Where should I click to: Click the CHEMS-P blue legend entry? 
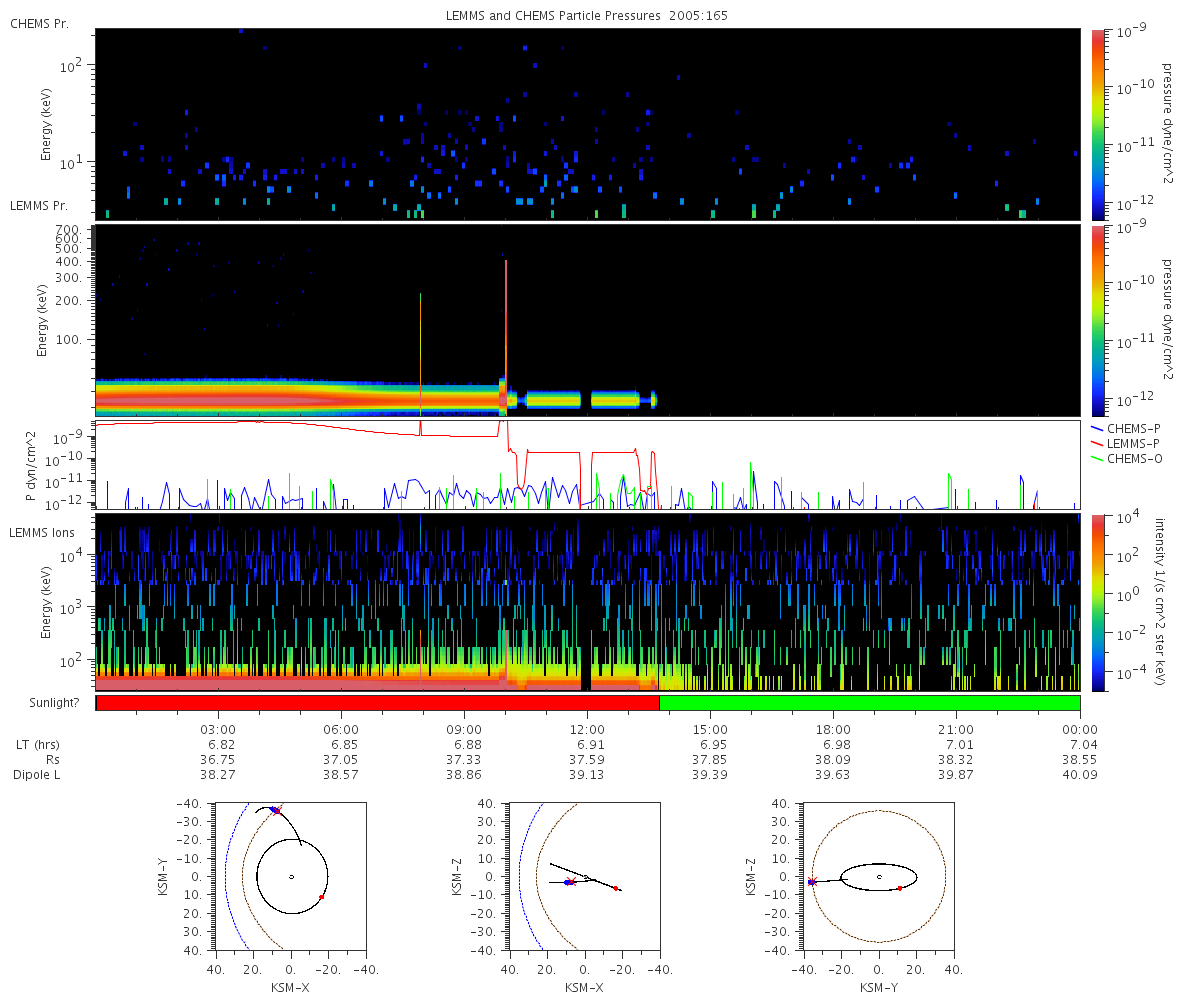tap(1126, 428)
